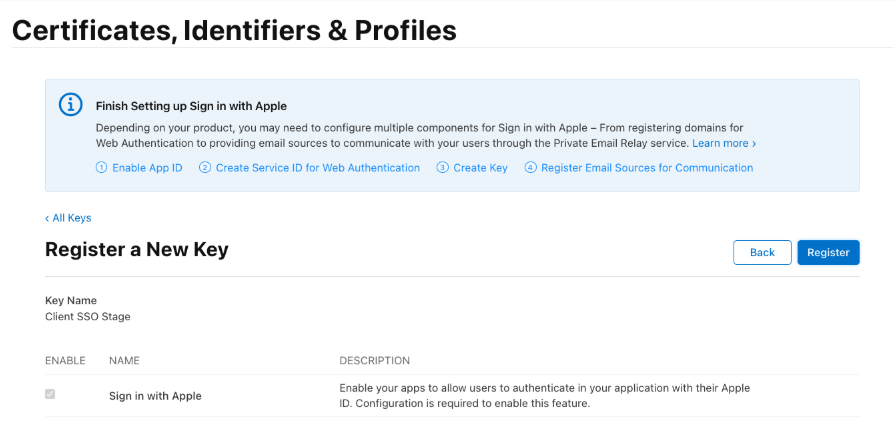The height and width of the screenshot is (442, 896).
Task: Open Create Service ID for Web Authentication
Action: pos(317,168)
